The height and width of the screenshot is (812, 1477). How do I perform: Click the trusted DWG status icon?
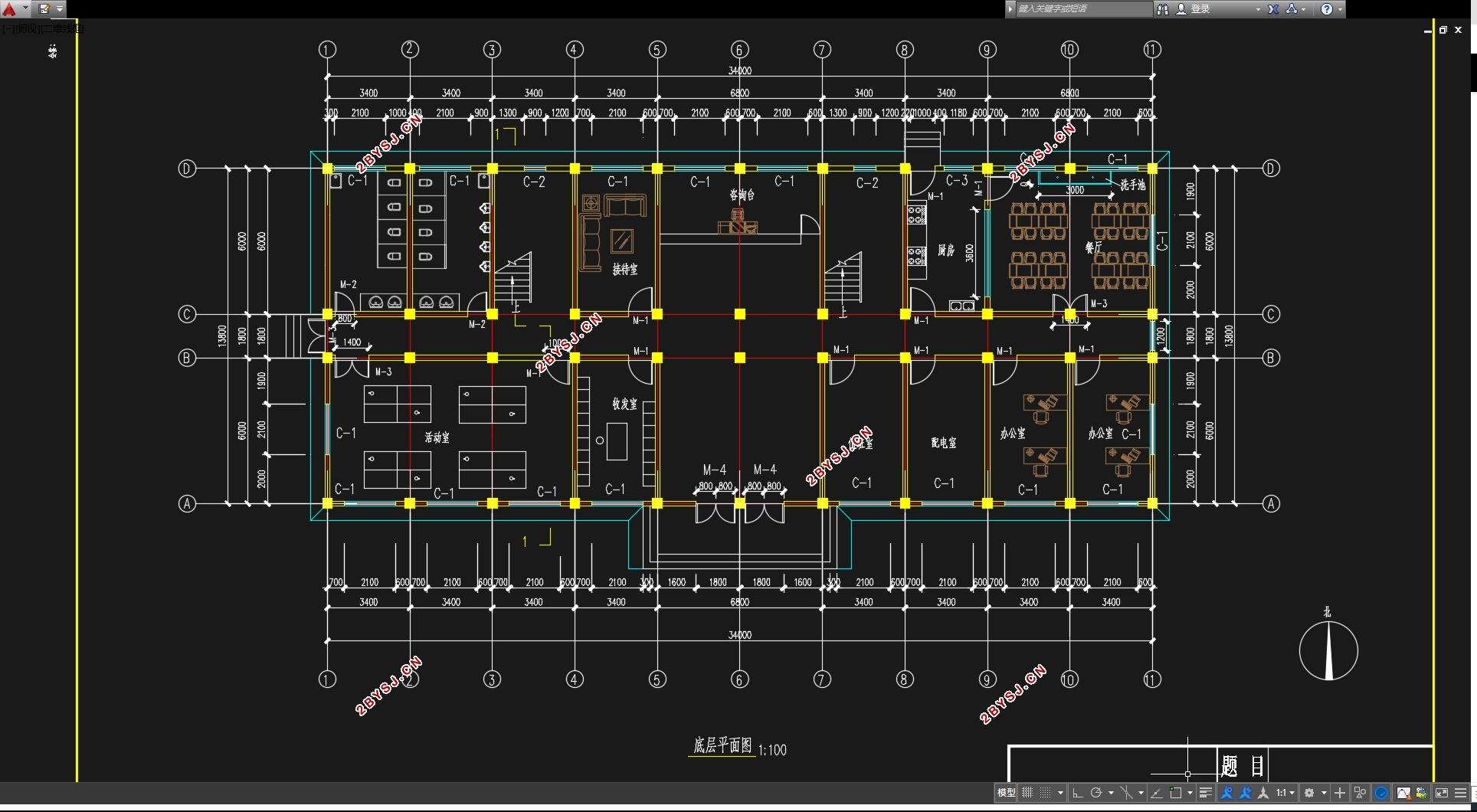tap(1422, 793)
